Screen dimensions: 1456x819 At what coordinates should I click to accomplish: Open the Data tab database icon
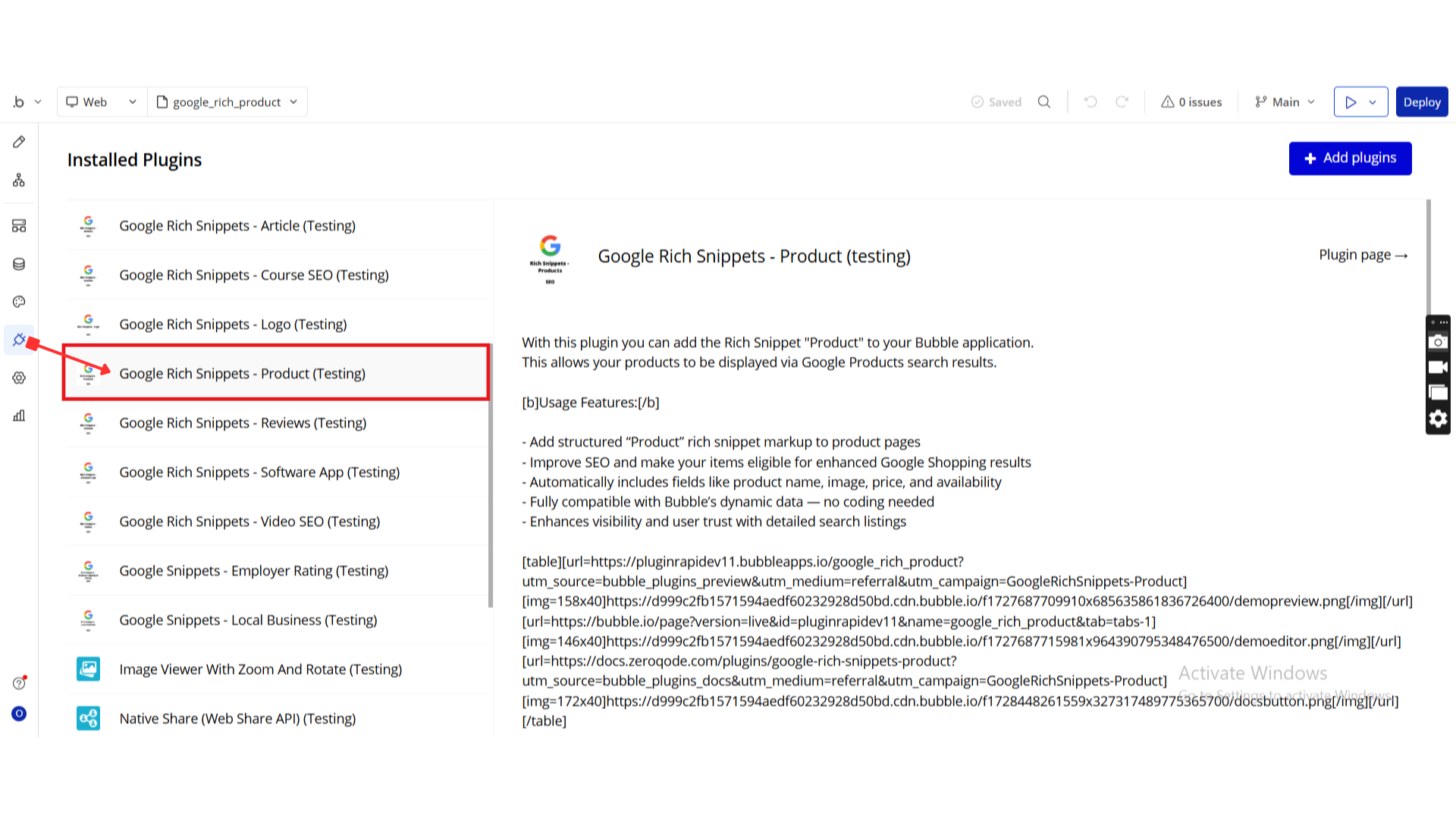(19, 264)
